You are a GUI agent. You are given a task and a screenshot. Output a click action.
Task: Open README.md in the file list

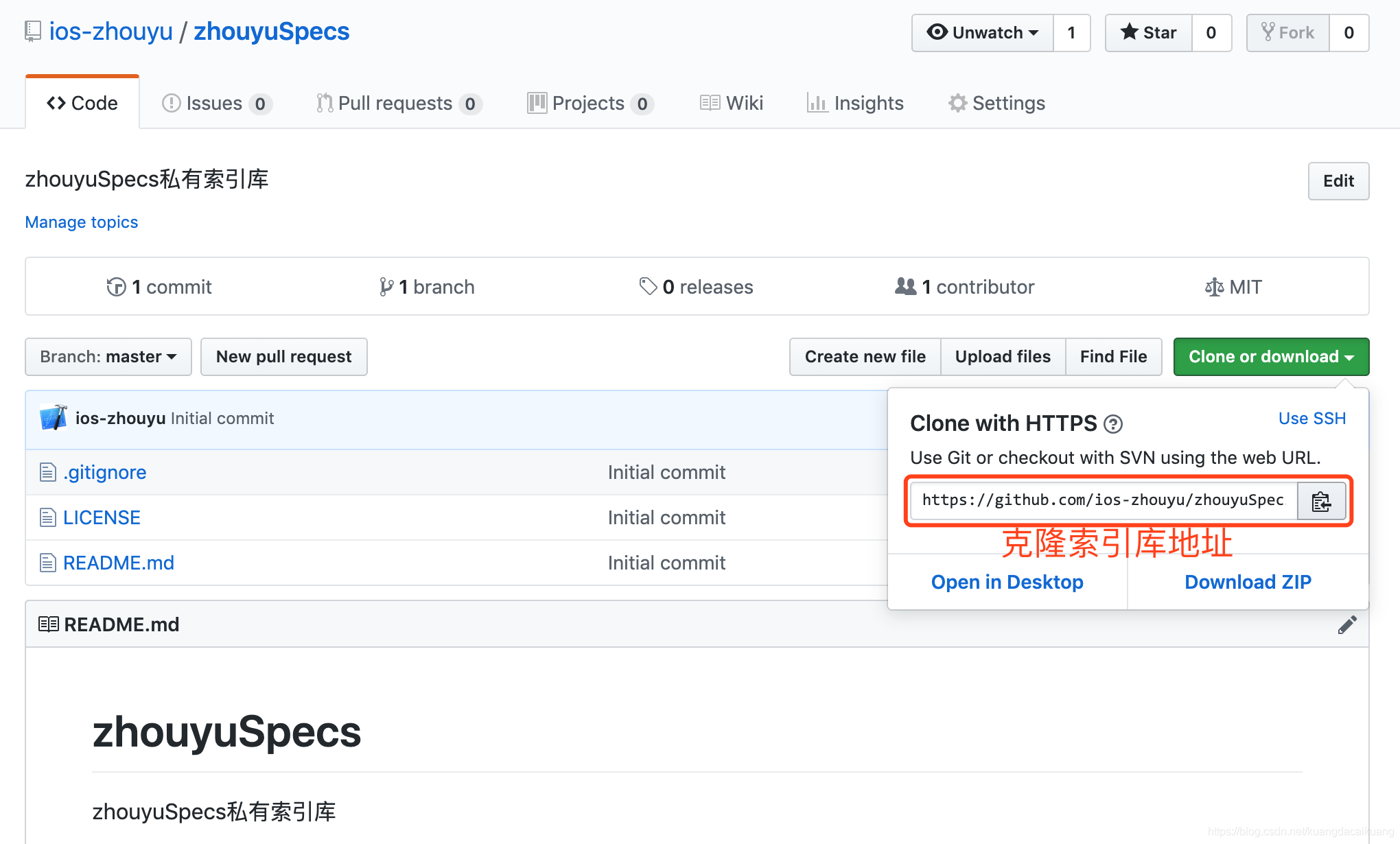119,563
